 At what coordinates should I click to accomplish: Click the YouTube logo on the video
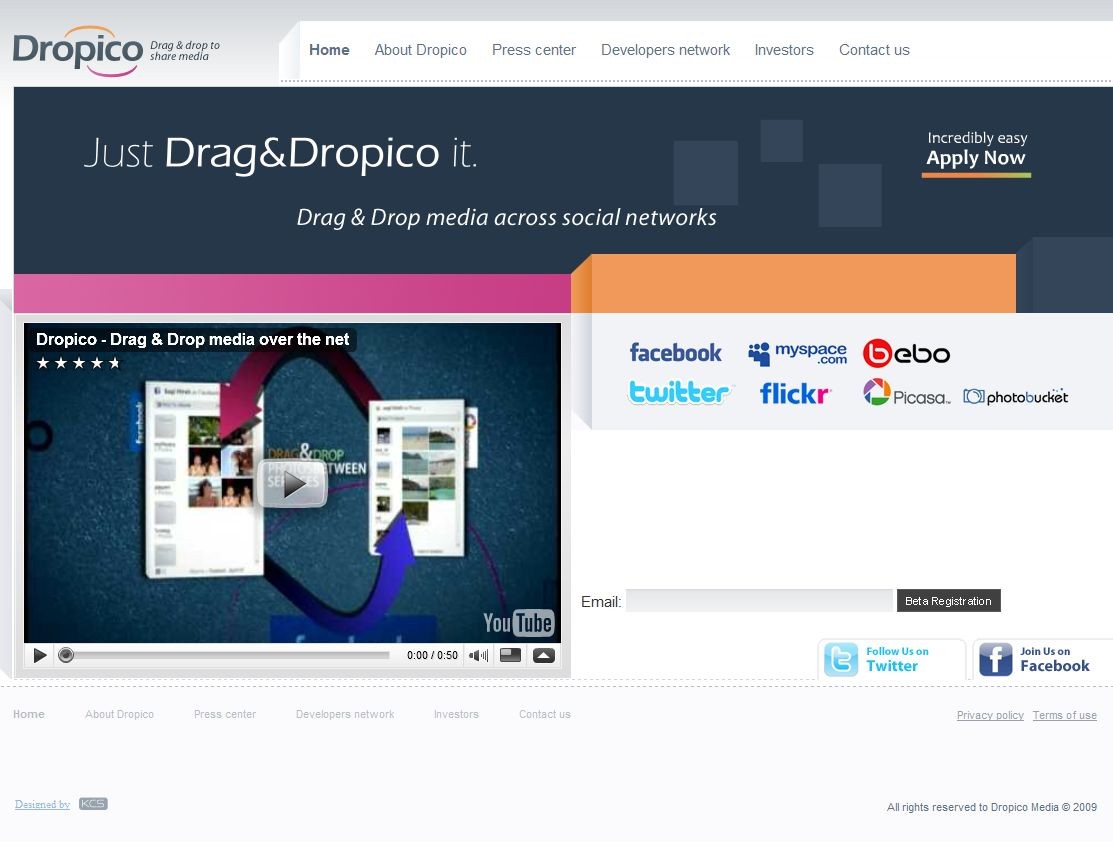pos(518,623)
